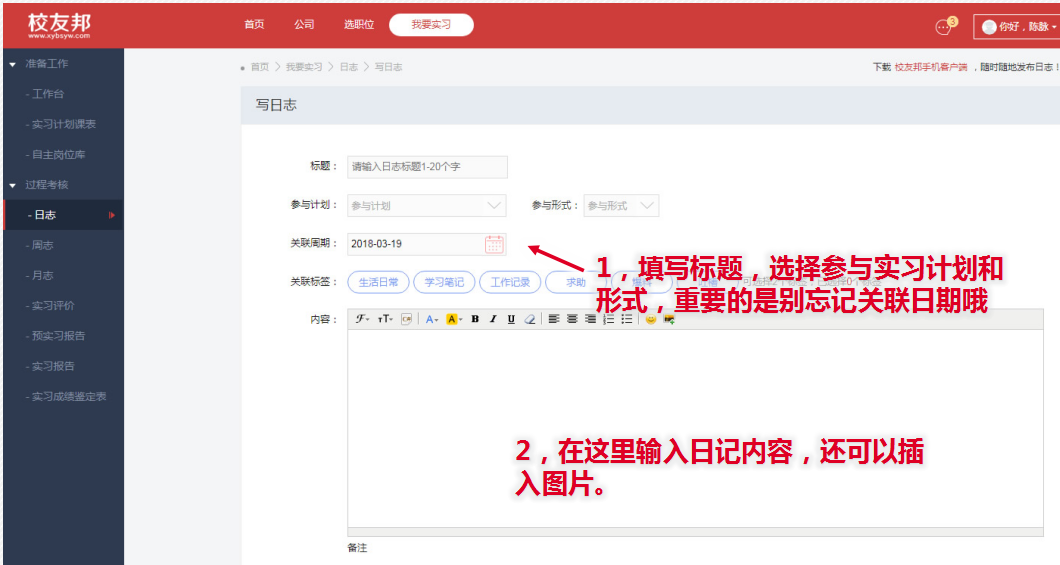Select 周志 in the left sidebar
Screen dimensions: 1060x565
(42, 245)
